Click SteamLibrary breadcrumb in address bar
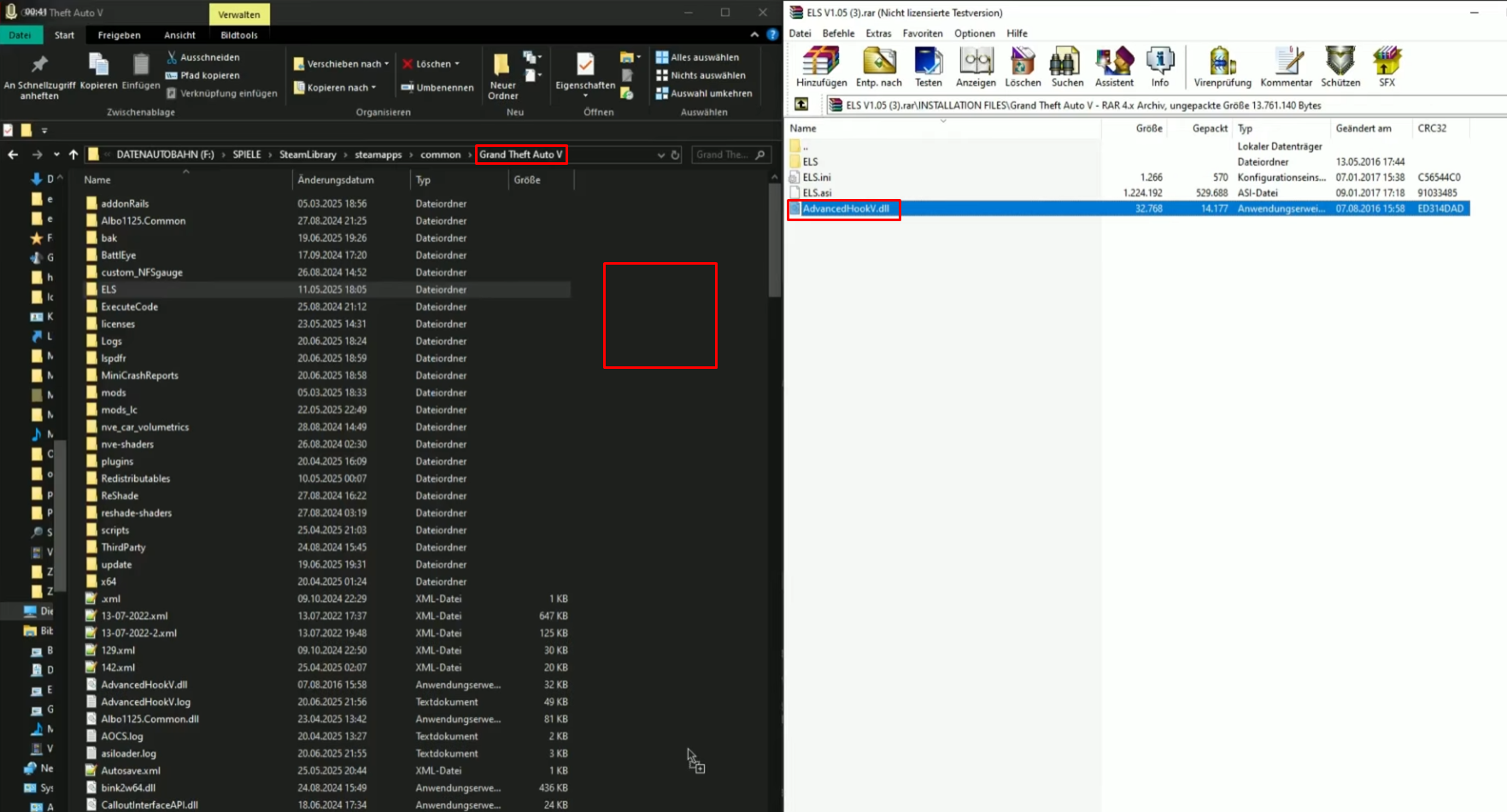Screen dimensions: 1507x812 click(x=308, y=155)
